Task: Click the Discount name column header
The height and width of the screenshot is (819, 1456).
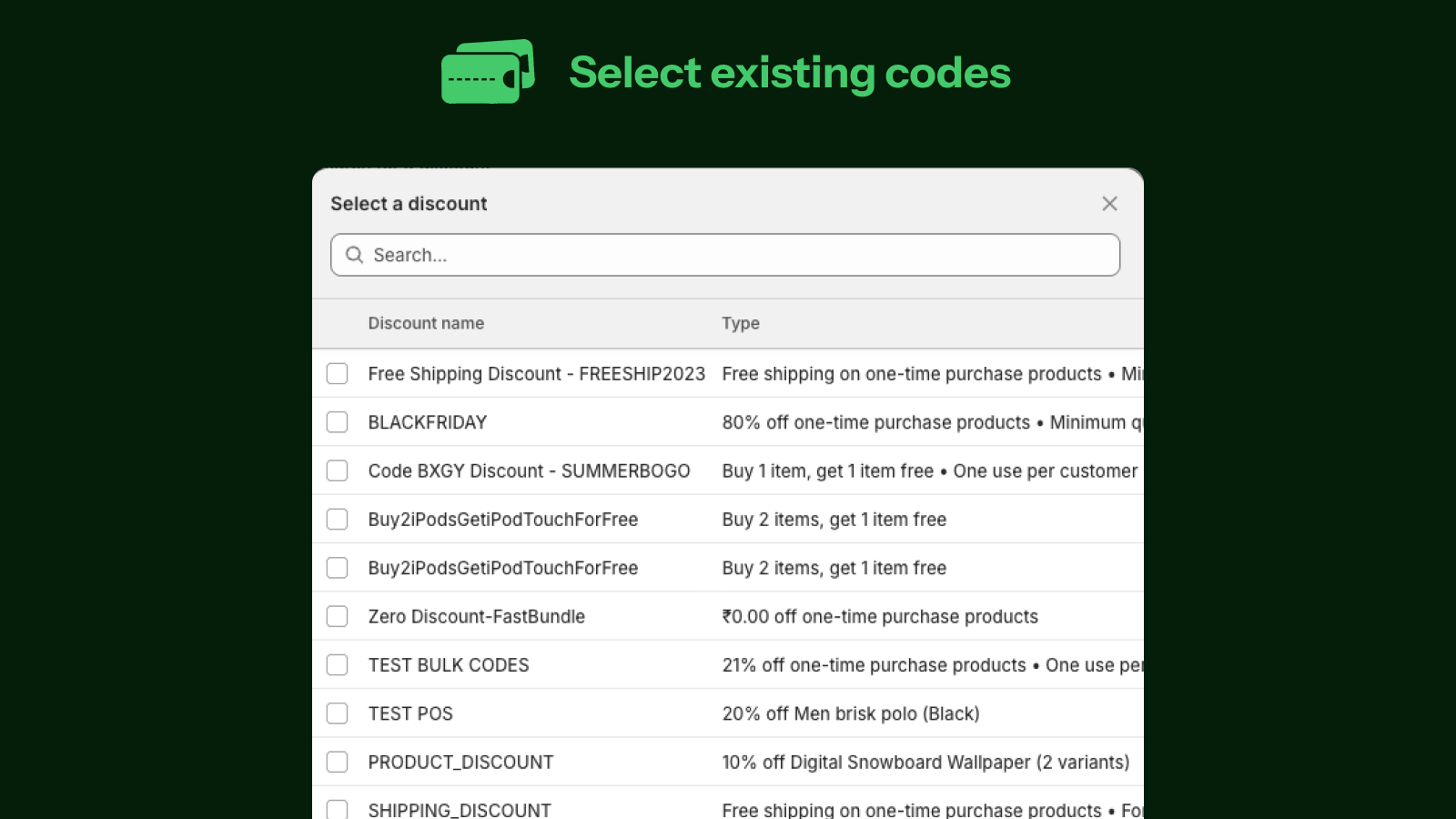Action: pyautogui.click(x=426, y=323)
